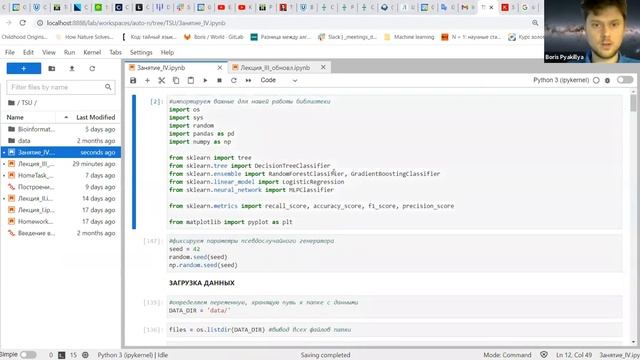
Task: Click the TSU breadcrumb folder
Action: coord(27,103)
